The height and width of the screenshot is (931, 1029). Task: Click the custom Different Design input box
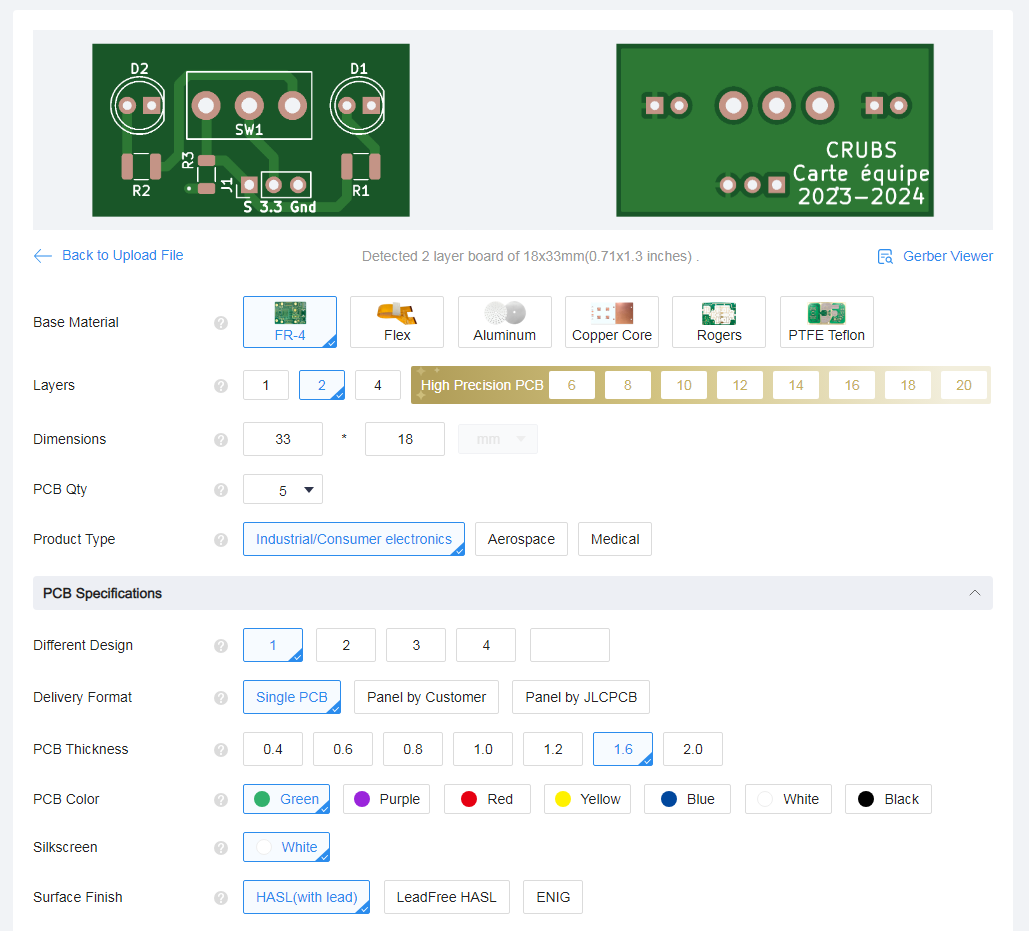[569, 645]
